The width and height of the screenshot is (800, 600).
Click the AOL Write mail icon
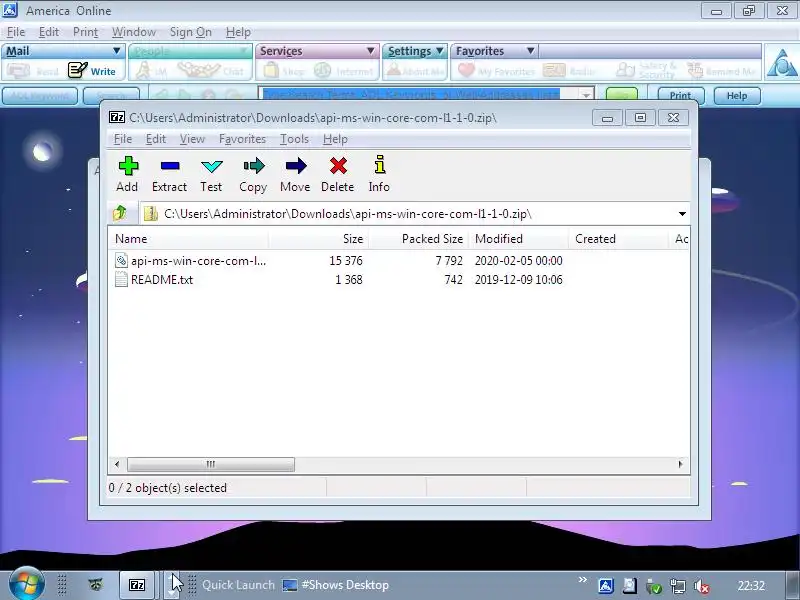click(x=78, y=70)
